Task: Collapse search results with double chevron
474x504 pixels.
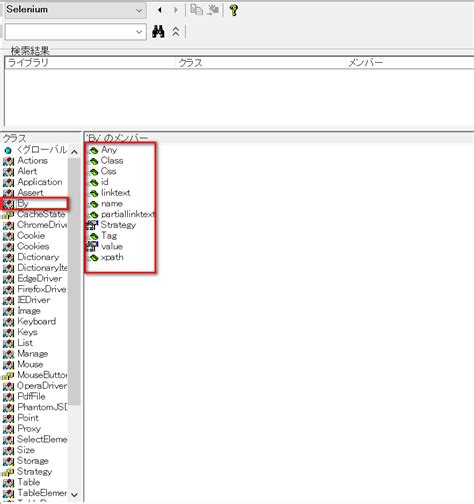Action: (x=176, y=32)
